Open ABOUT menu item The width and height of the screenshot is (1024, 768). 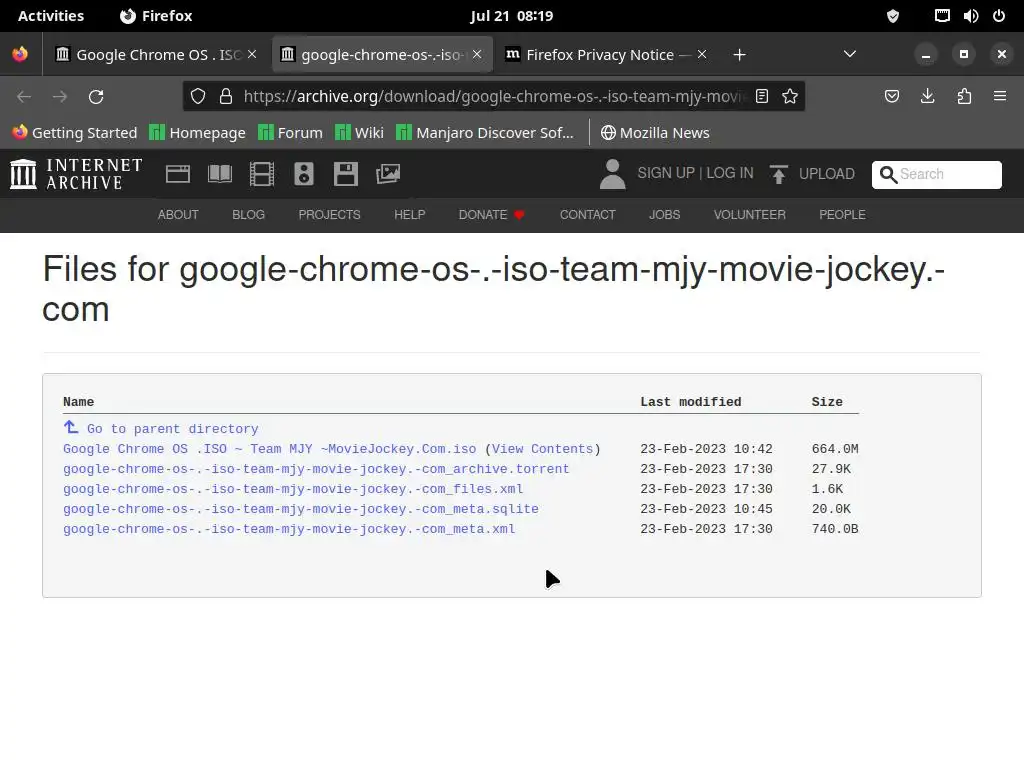pyautogui.click(x=178, y=215)
